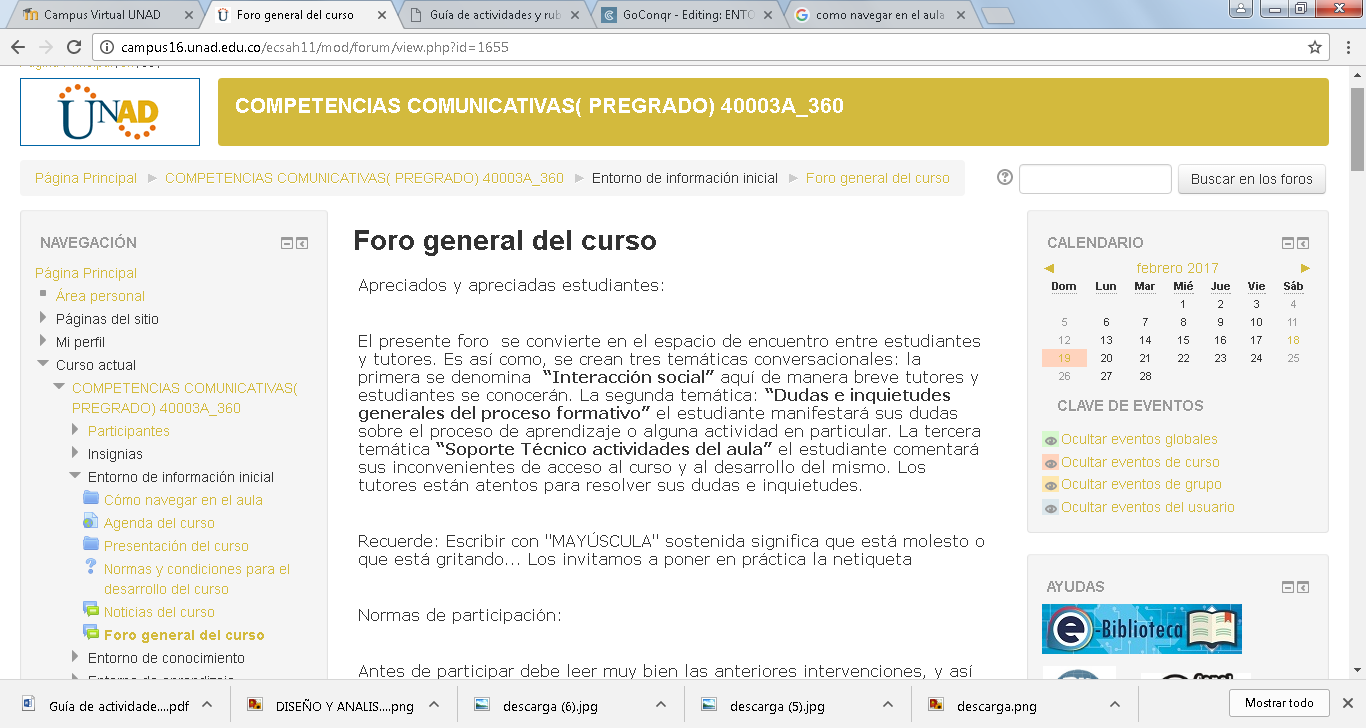Open options chevron for descarga (6).jpg
The width and height of the screenshot is (1366, 728).
661,704
